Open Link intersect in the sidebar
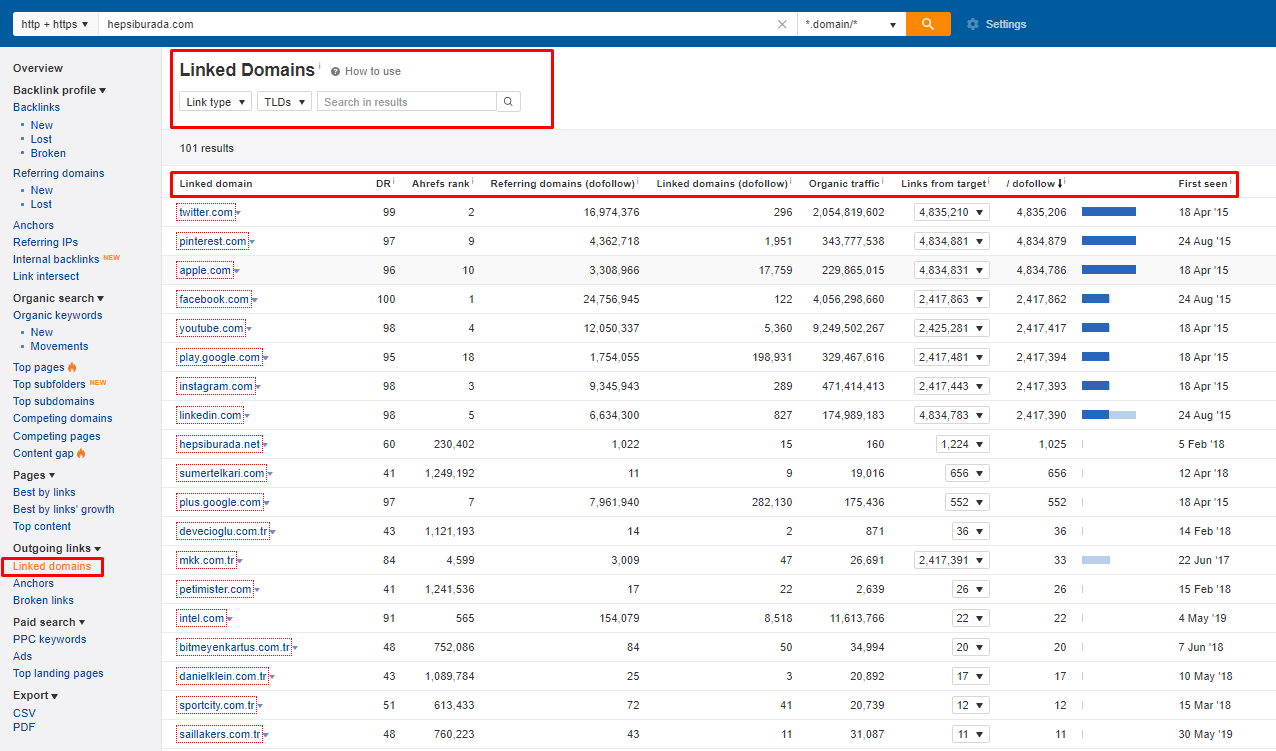Screen dimensions: 1276x751 (x=46, y=276)
